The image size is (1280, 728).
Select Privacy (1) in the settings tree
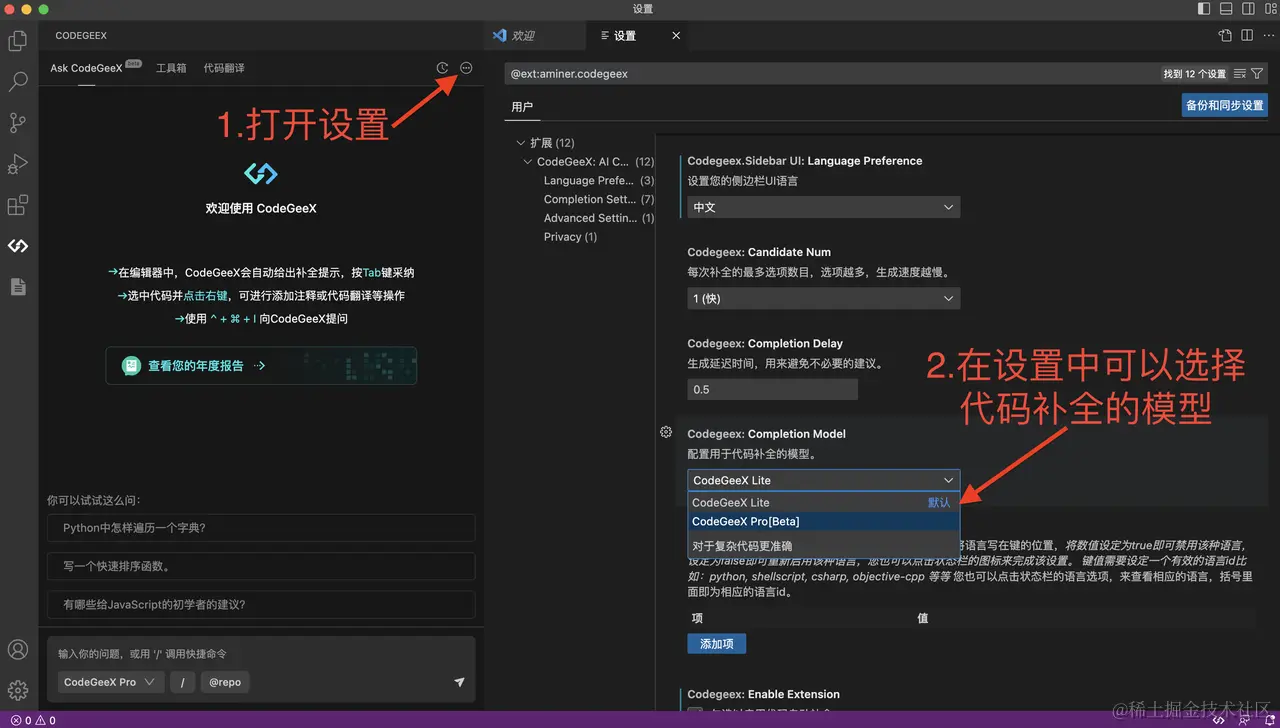point(570,237)
